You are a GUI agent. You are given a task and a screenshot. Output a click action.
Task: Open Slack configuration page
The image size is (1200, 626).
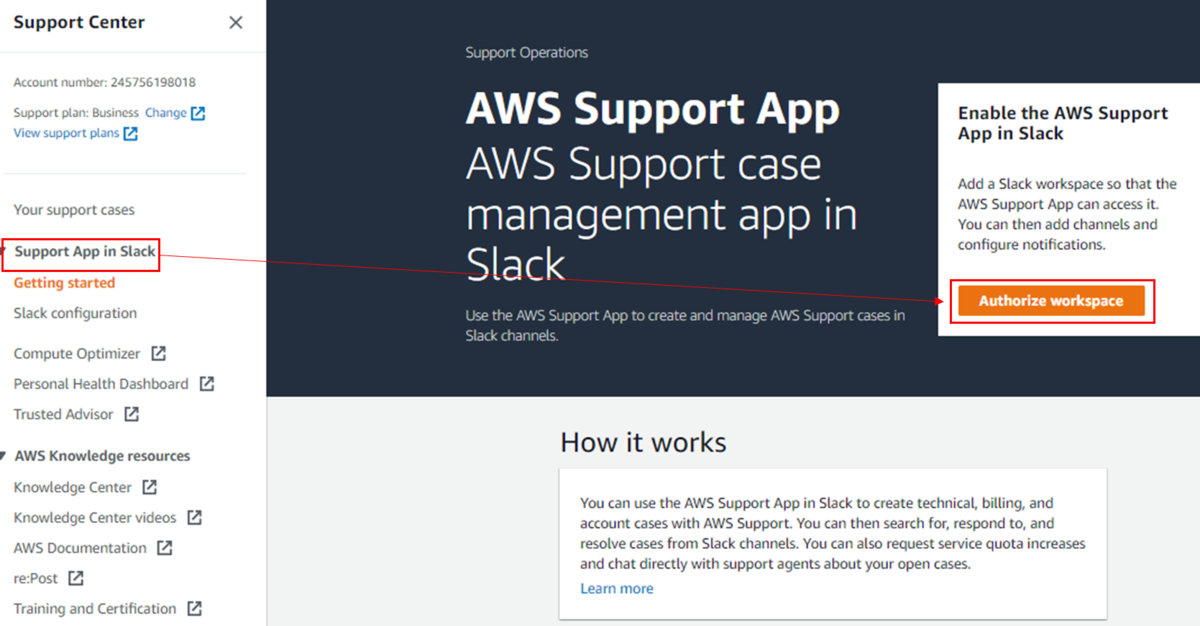(75, 313)
